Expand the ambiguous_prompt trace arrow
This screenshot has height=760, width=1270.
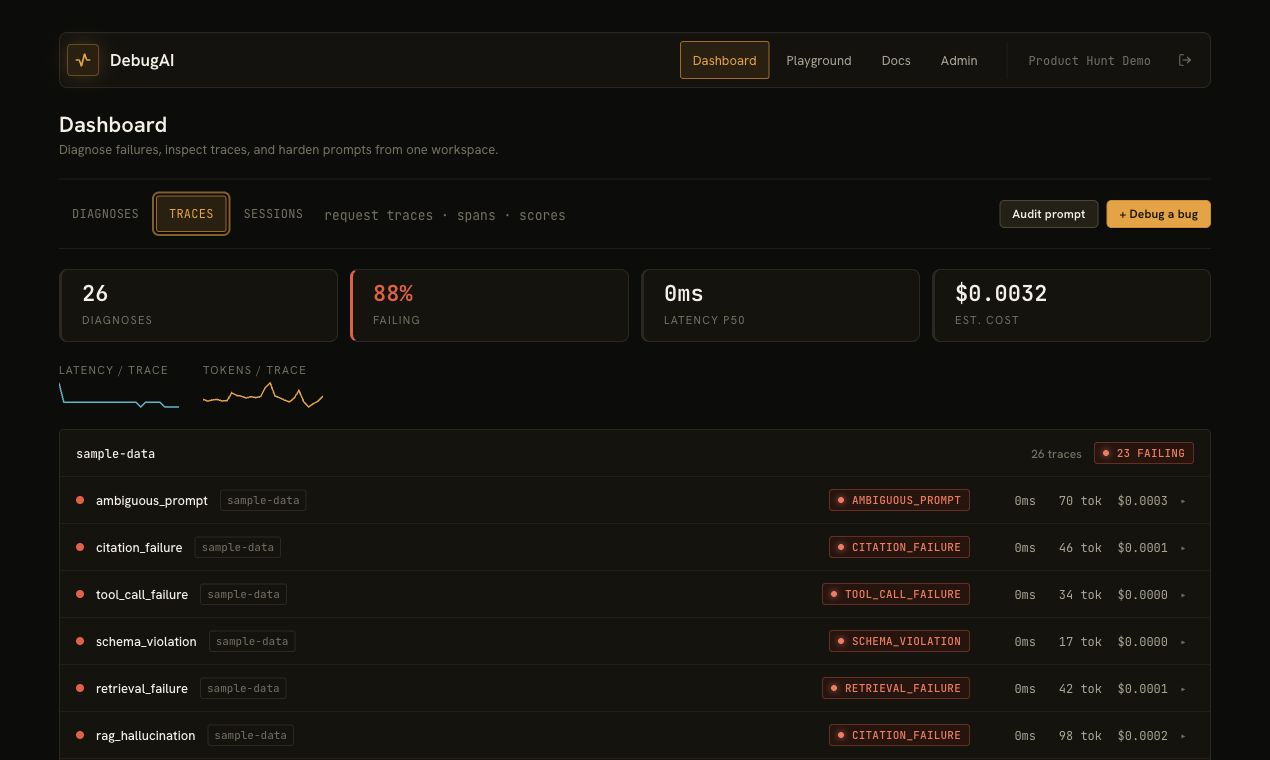coord(1183,501)
